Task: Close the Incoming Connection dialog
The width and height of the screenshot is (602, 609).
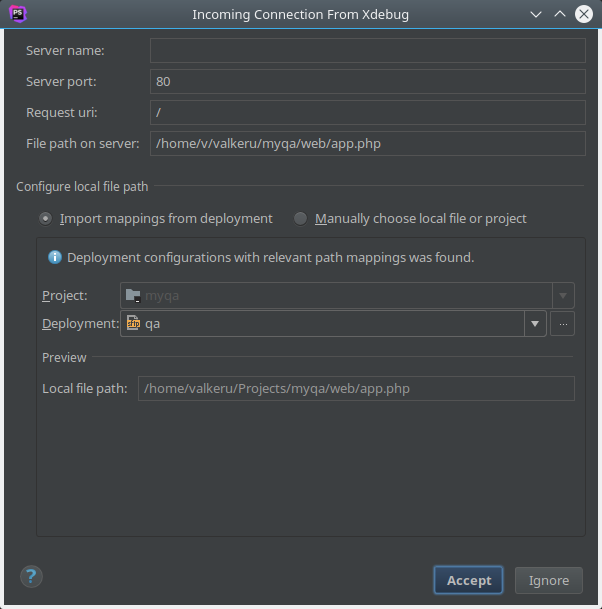Action: pyautogui.click(x=583, y=14)
